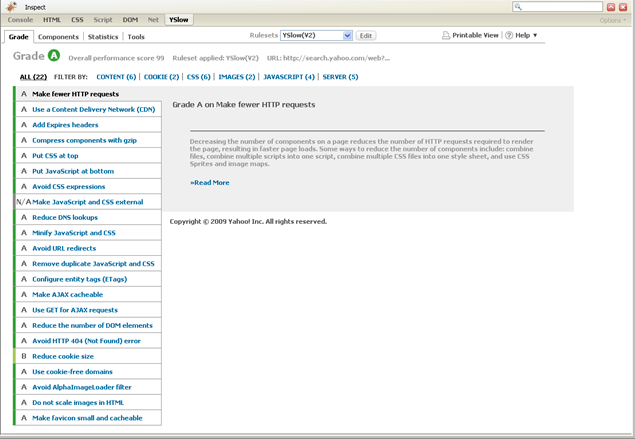Select Compress components with gzip rule
Screen dimensions: 635x439
pyautogui.click(x=88, y=140)
